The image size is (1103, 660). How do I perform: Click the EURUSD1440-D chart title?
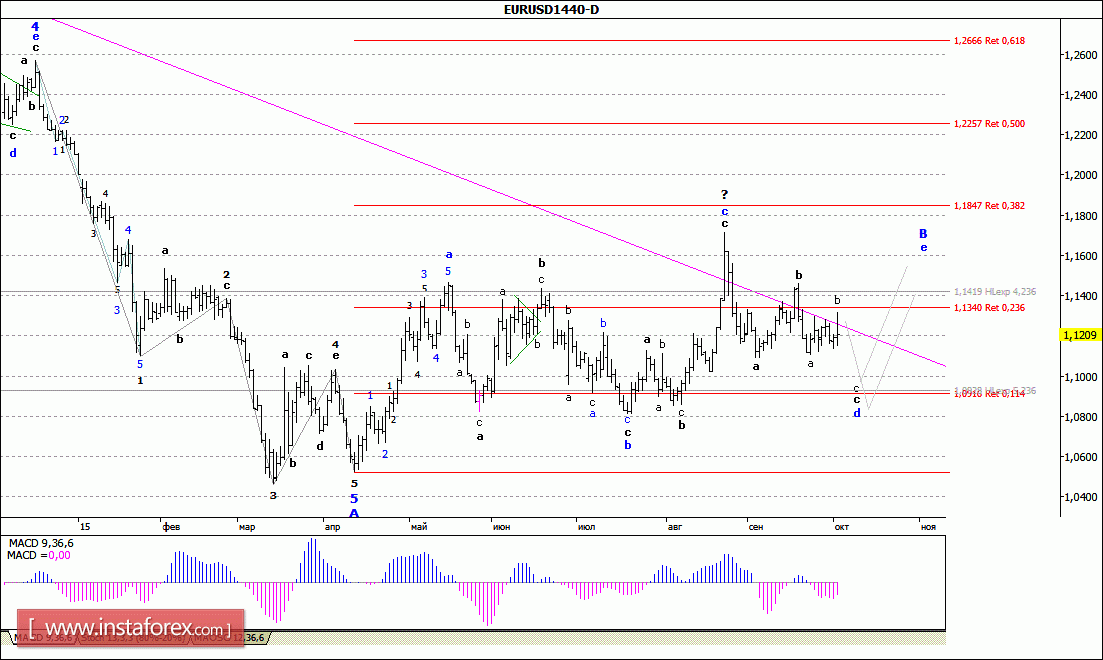552,10
